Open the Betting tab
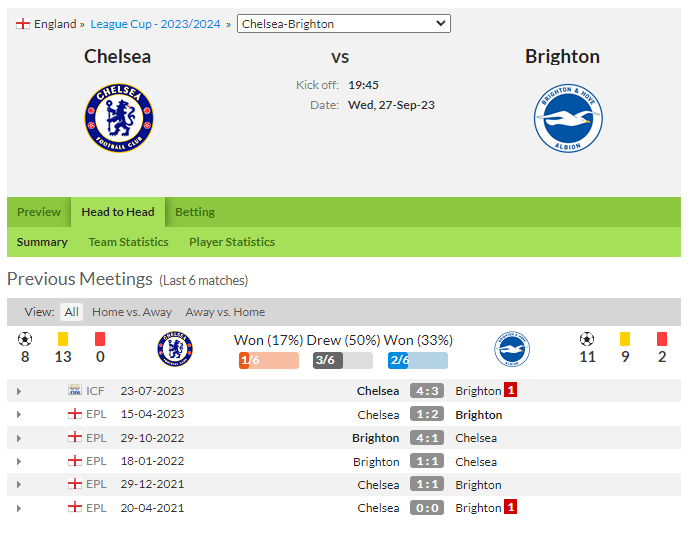Screen dimensions: 690x543 point(195,212)
